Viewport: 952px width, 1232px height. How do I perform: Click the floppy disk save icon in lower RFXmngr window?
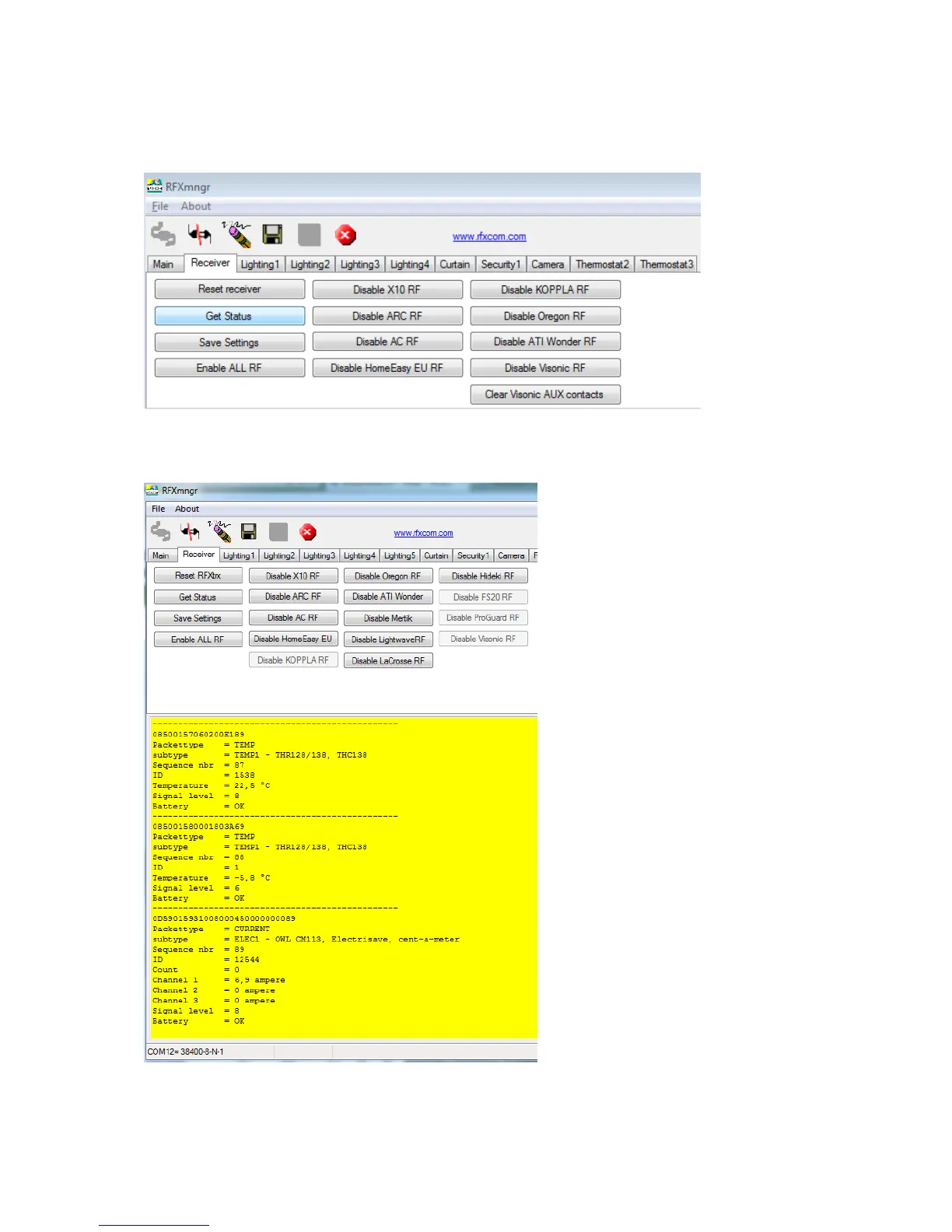(249, 531)
